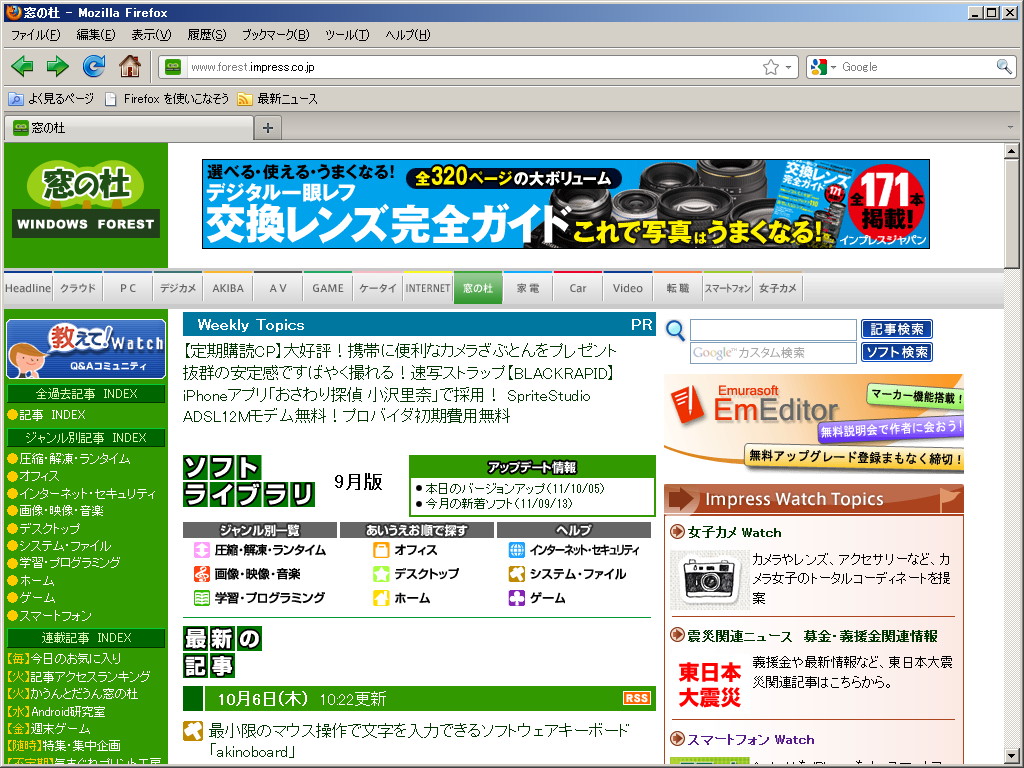Switch to the GAME section tab
1024x768 pixels.
[x=327, y=287]
